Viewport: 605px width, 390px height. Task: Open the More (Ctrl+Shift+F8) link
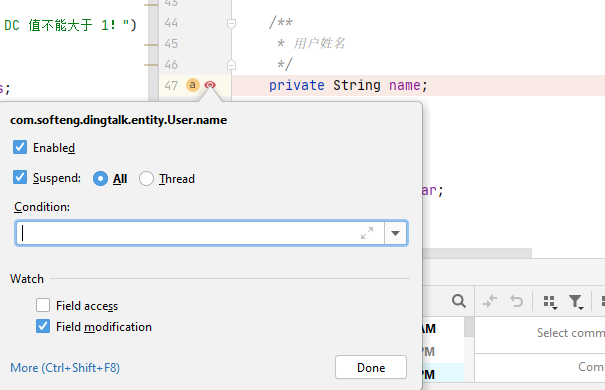pos(65,368)
